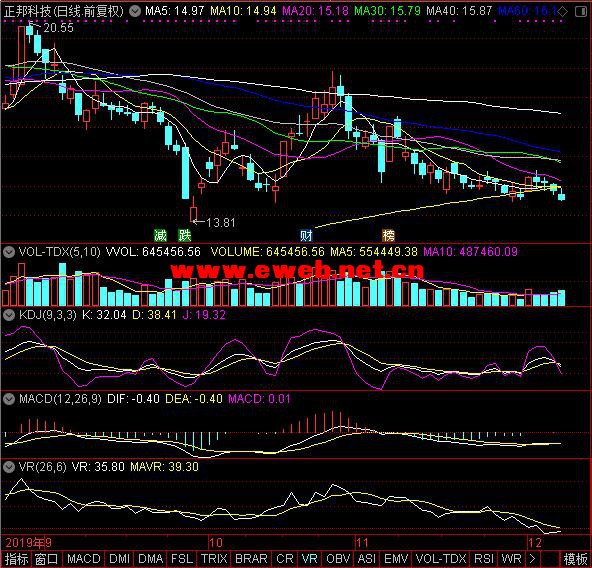
Task: Click the DEA: -0.40 value
Action: tap(194, 399)
